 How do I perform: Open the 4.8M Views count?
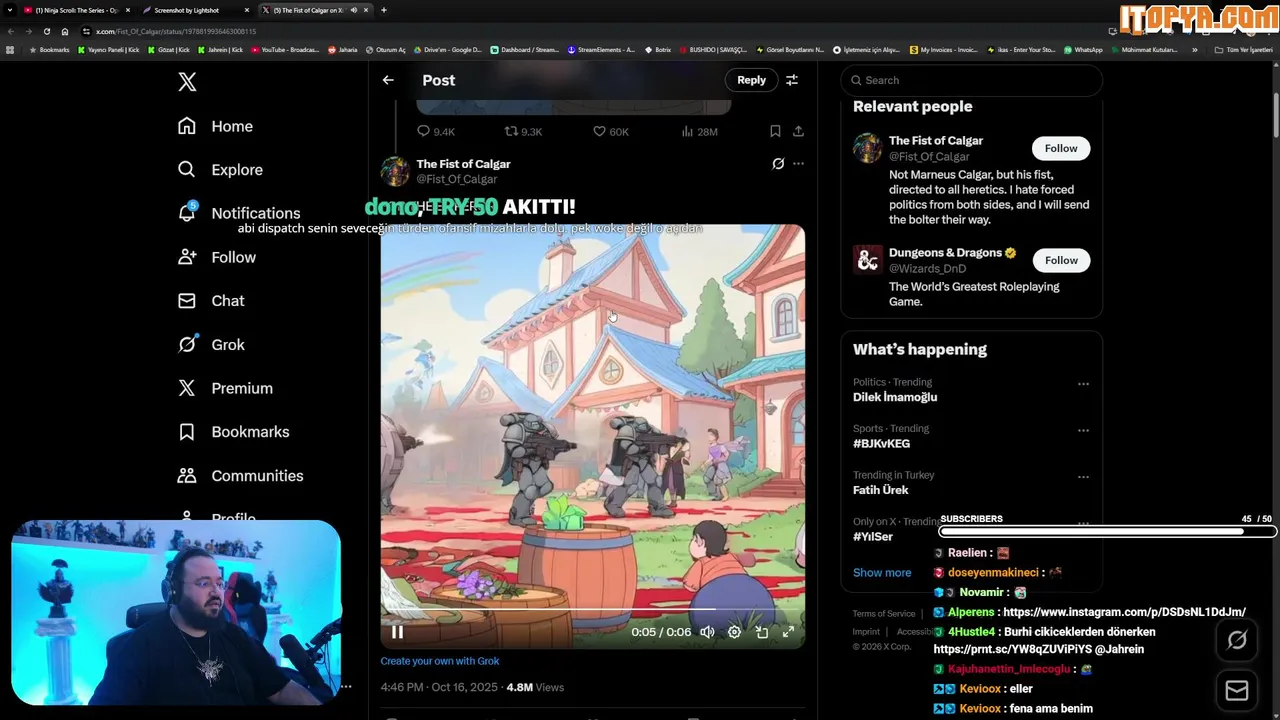(535, 687)
